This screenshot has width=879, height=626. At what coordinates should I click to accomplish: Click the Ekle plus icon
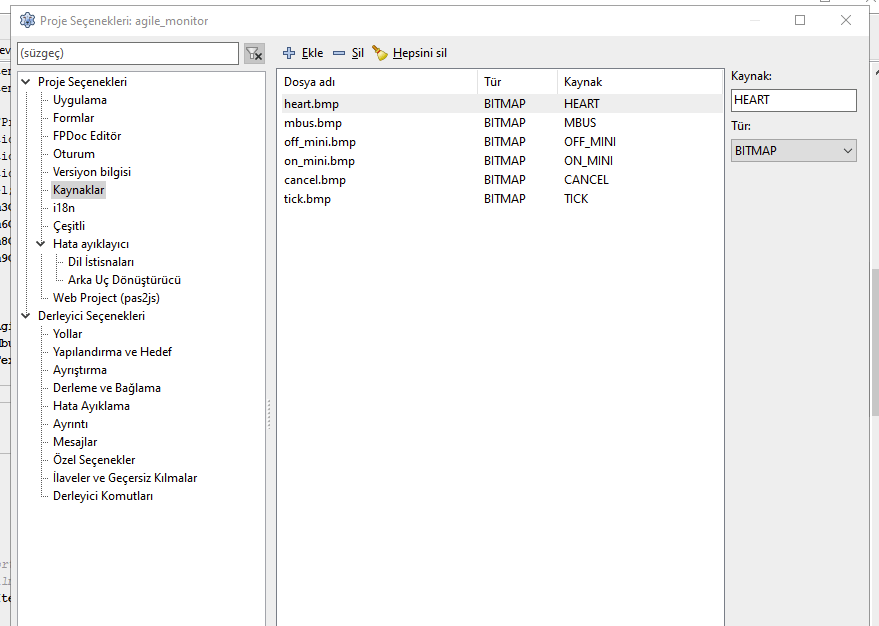click(290, 53)
